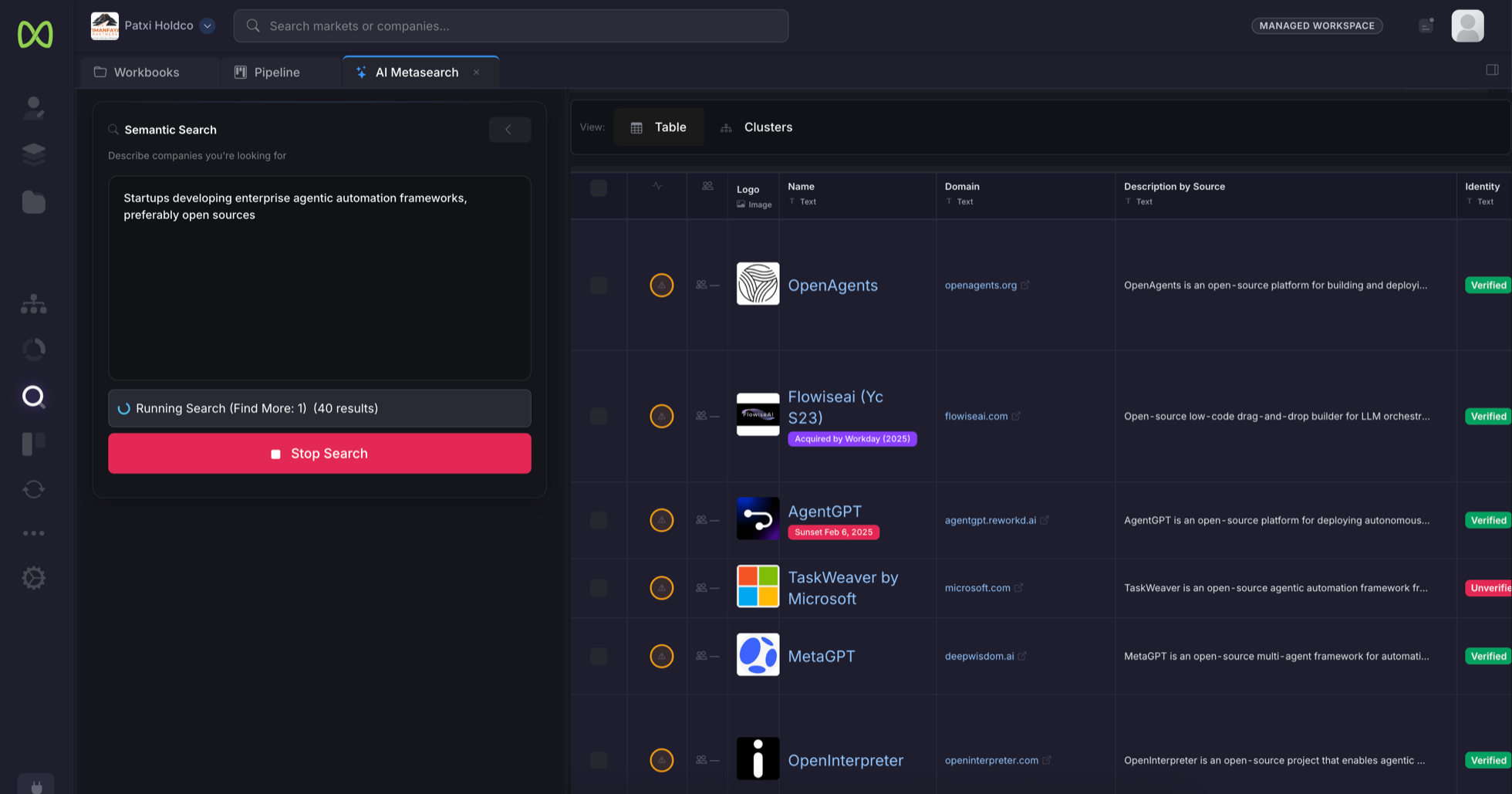Open the three-dots more sidebar icon
Image resolution: width=1512 pixels, height=794 pixels.
(33, 533)
